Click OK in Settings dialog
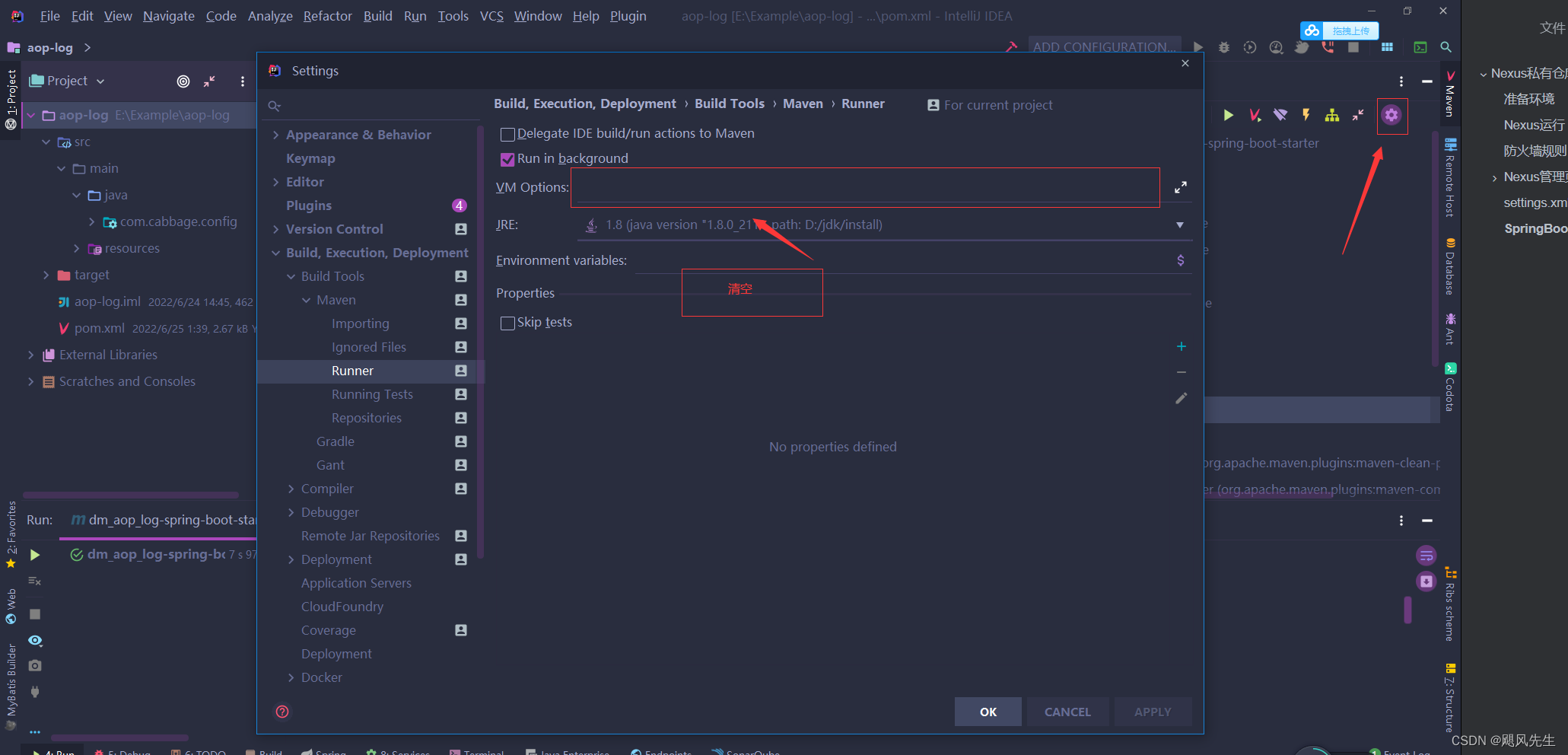Screen dimensions: 1568x755 988,712
